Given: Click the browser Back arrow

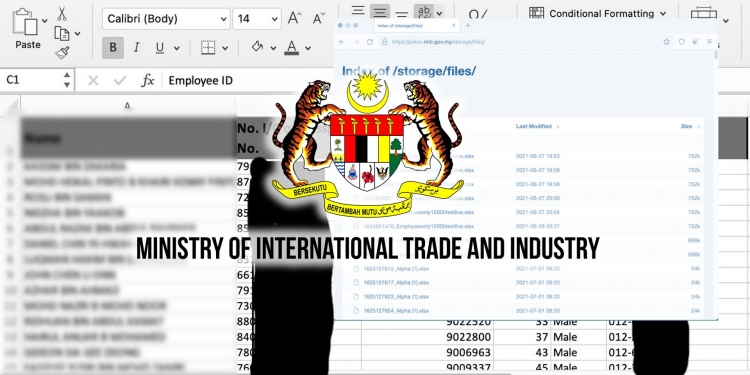Looking at the screenshot, I should (x=342, y=42).
